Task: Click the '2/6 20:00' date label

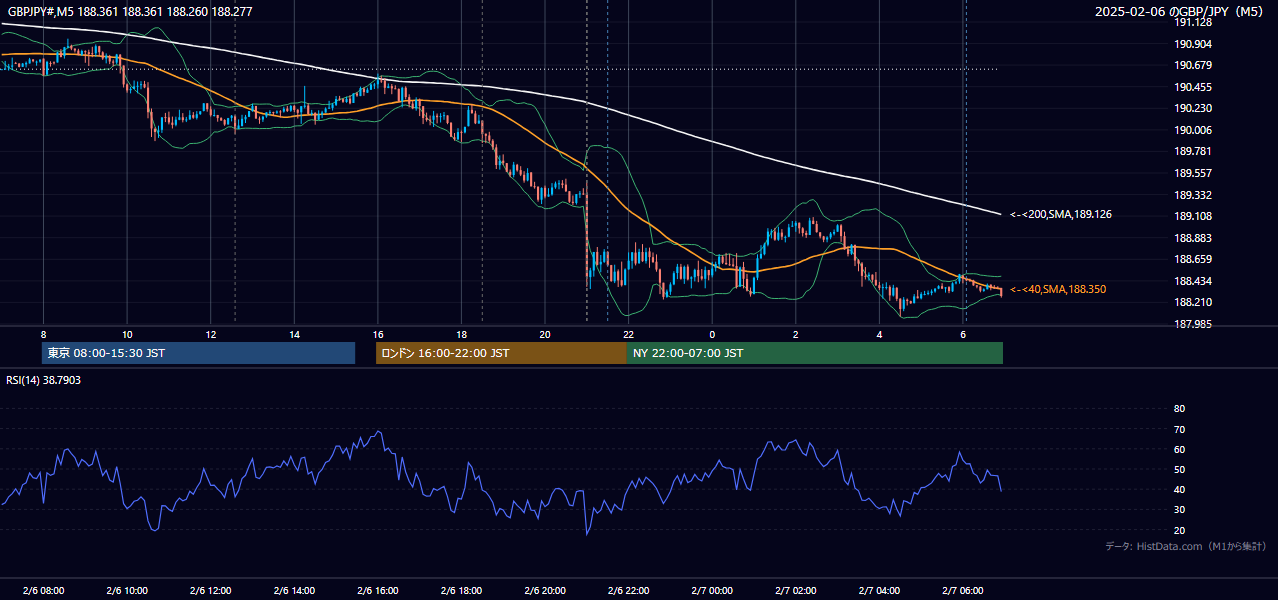Action: pos(545,591)
